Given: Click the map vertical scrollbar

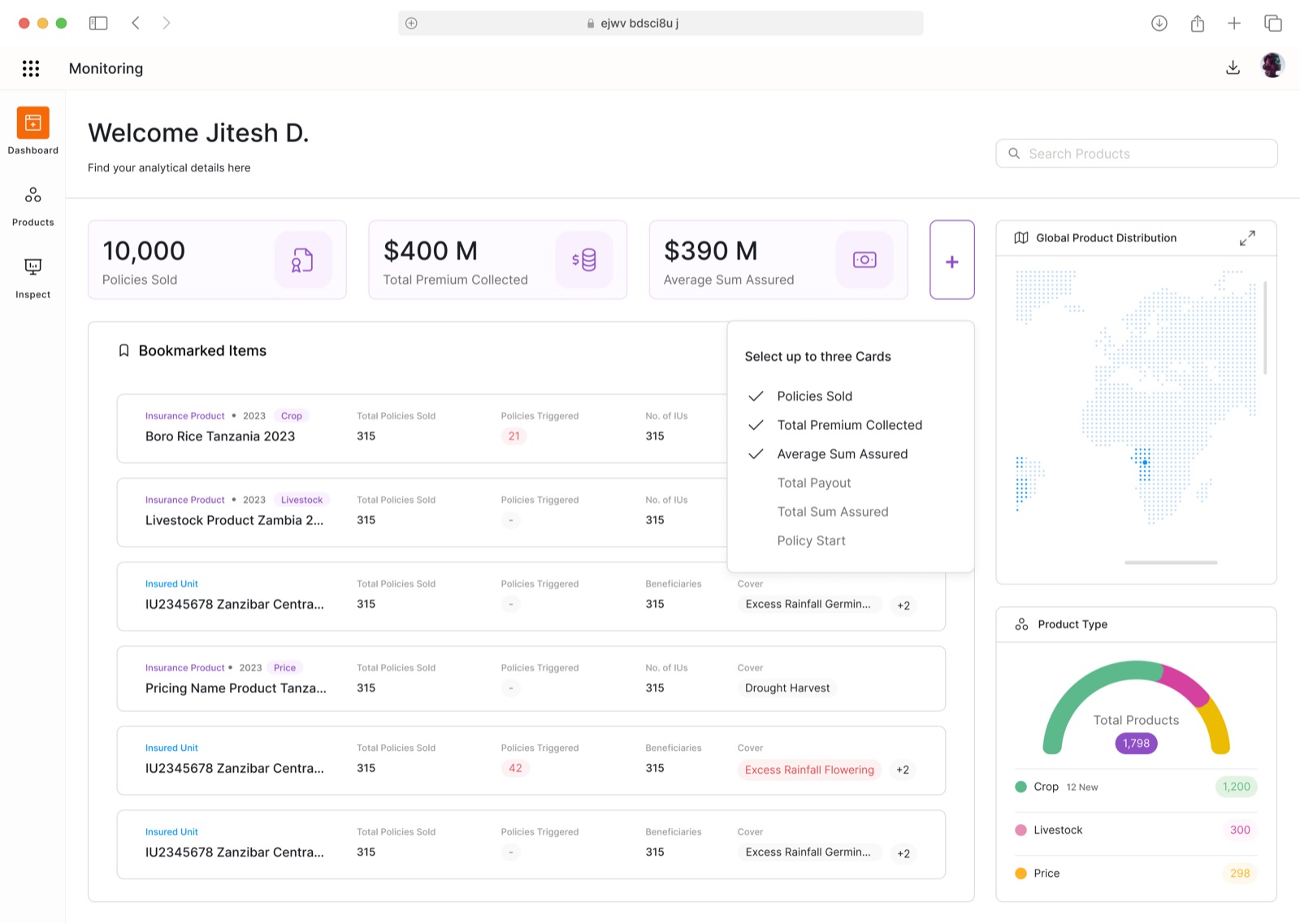Looking at the screenshot, I should (1265, 328).
